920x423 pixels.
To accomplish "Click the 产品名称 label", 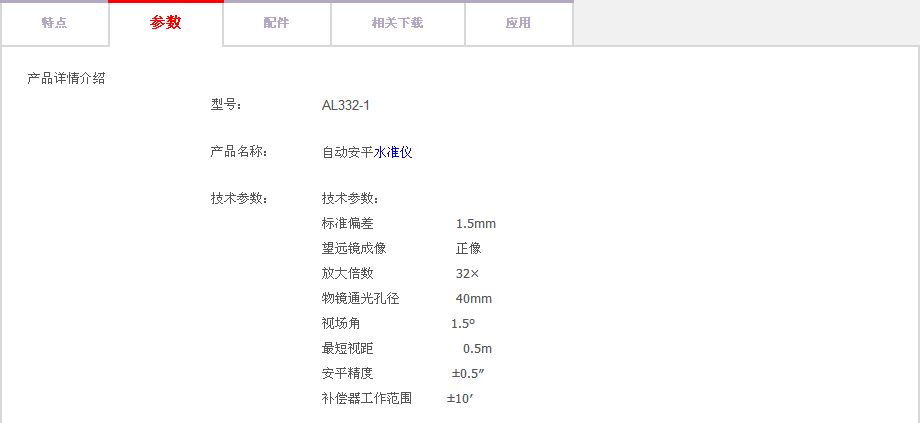I will [238, 152].
